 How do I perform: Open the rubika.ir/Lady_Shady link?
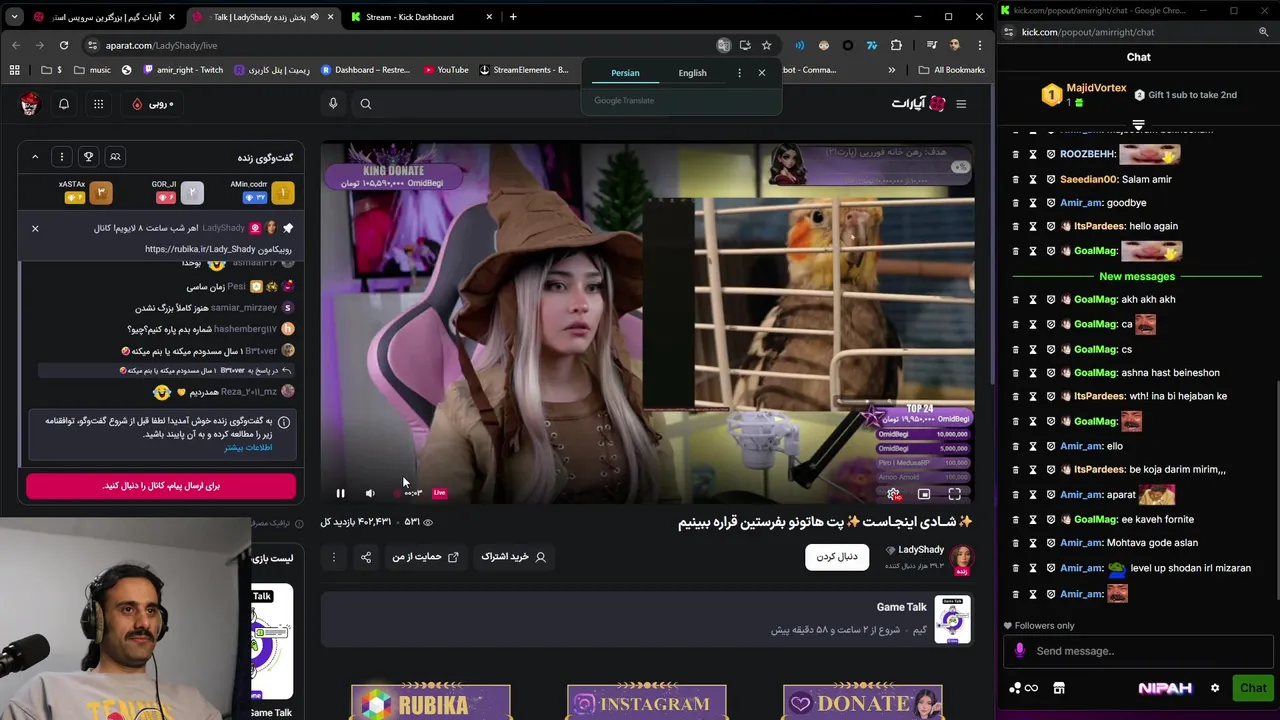pyautogui.click(x=200, y=249)
